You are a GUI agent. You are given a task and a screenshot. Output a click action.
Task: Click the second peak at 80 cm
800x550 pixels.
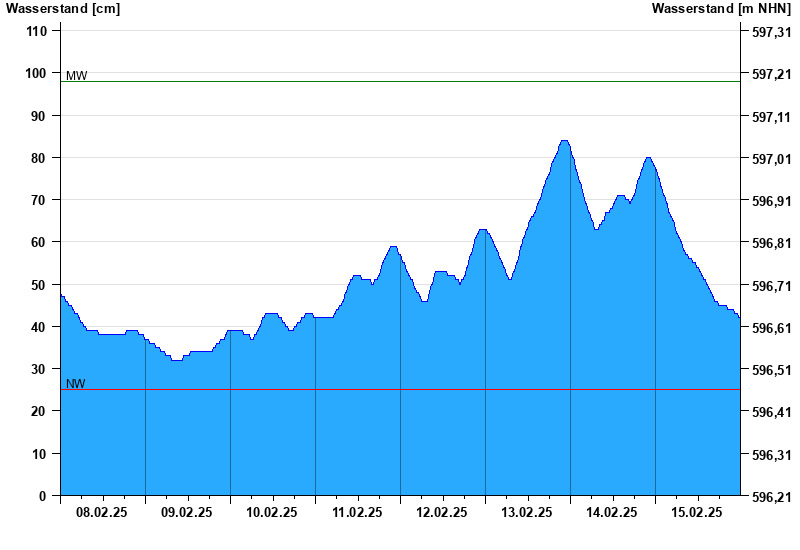point(648,158)
